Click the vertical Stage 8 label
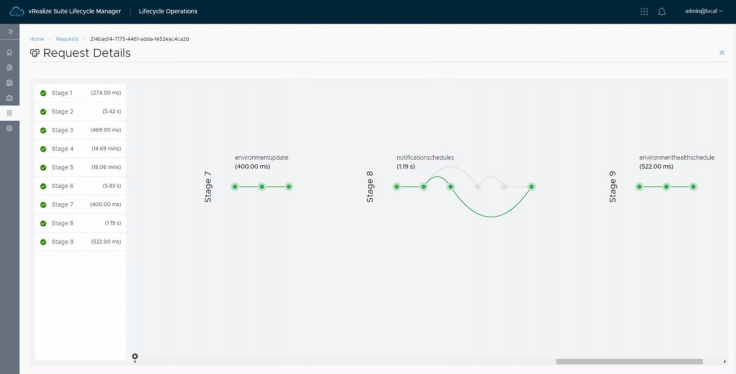 tap(370, 187)
